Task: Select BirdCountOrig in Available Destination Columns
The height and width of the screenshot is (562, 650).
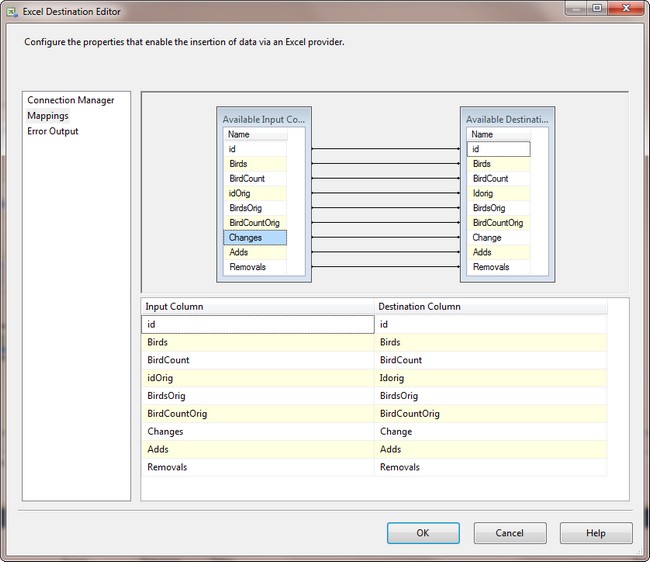Action: pos(499,223)
